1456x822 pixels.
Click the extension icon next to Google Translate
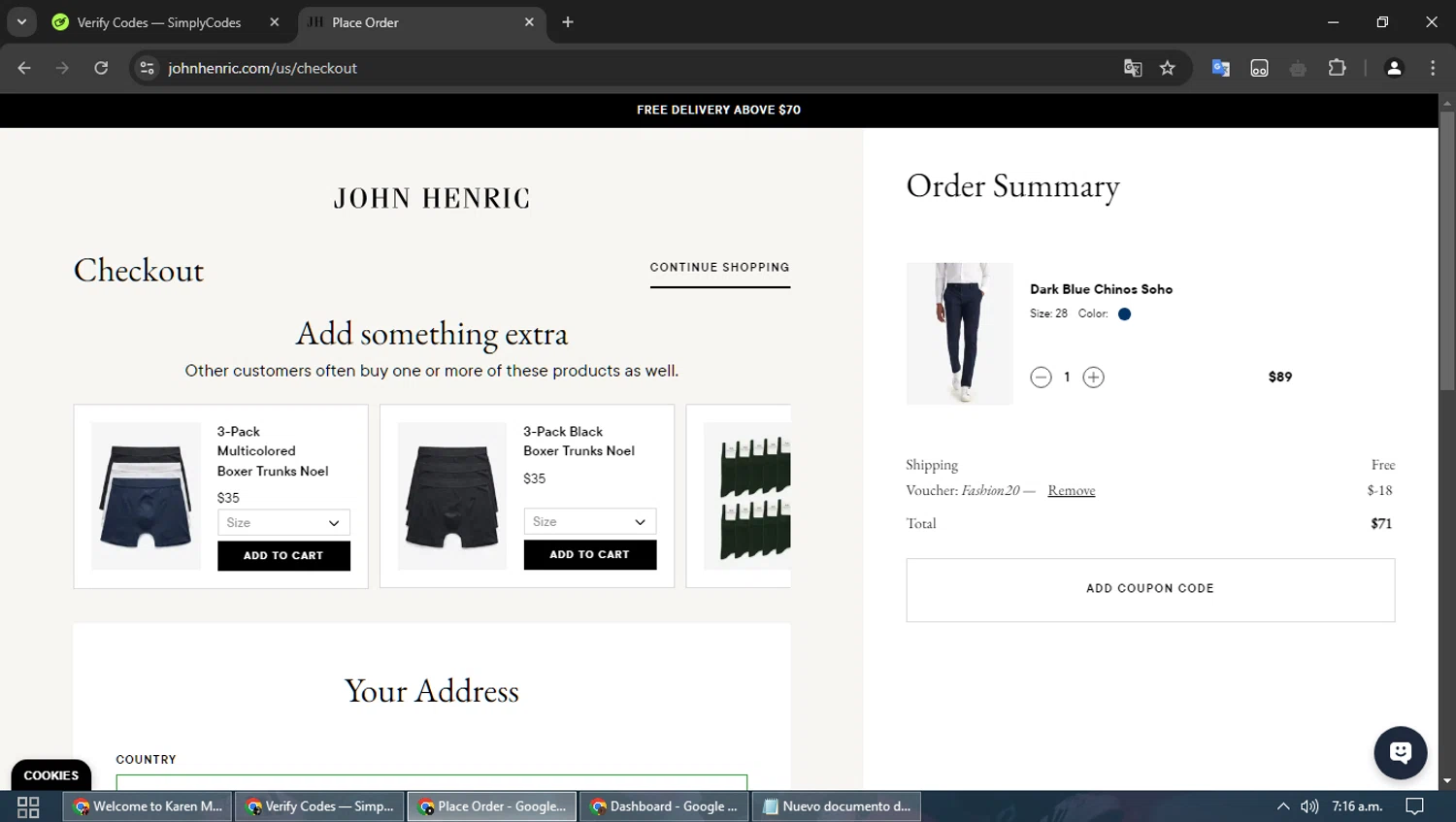[1259, 68]
